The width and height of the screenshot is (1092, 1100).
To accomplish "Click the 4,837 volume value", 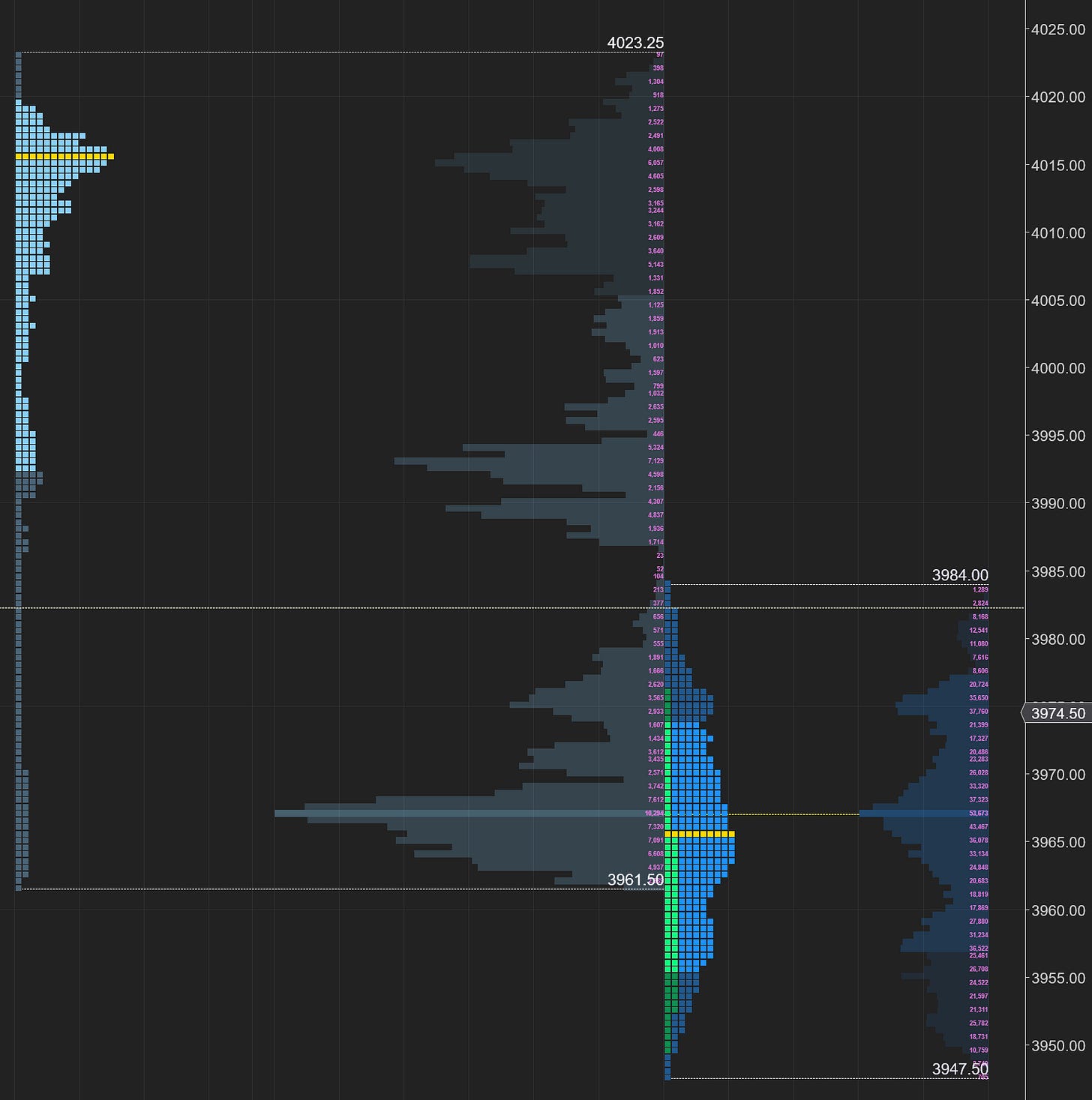I will click(655, 515).
